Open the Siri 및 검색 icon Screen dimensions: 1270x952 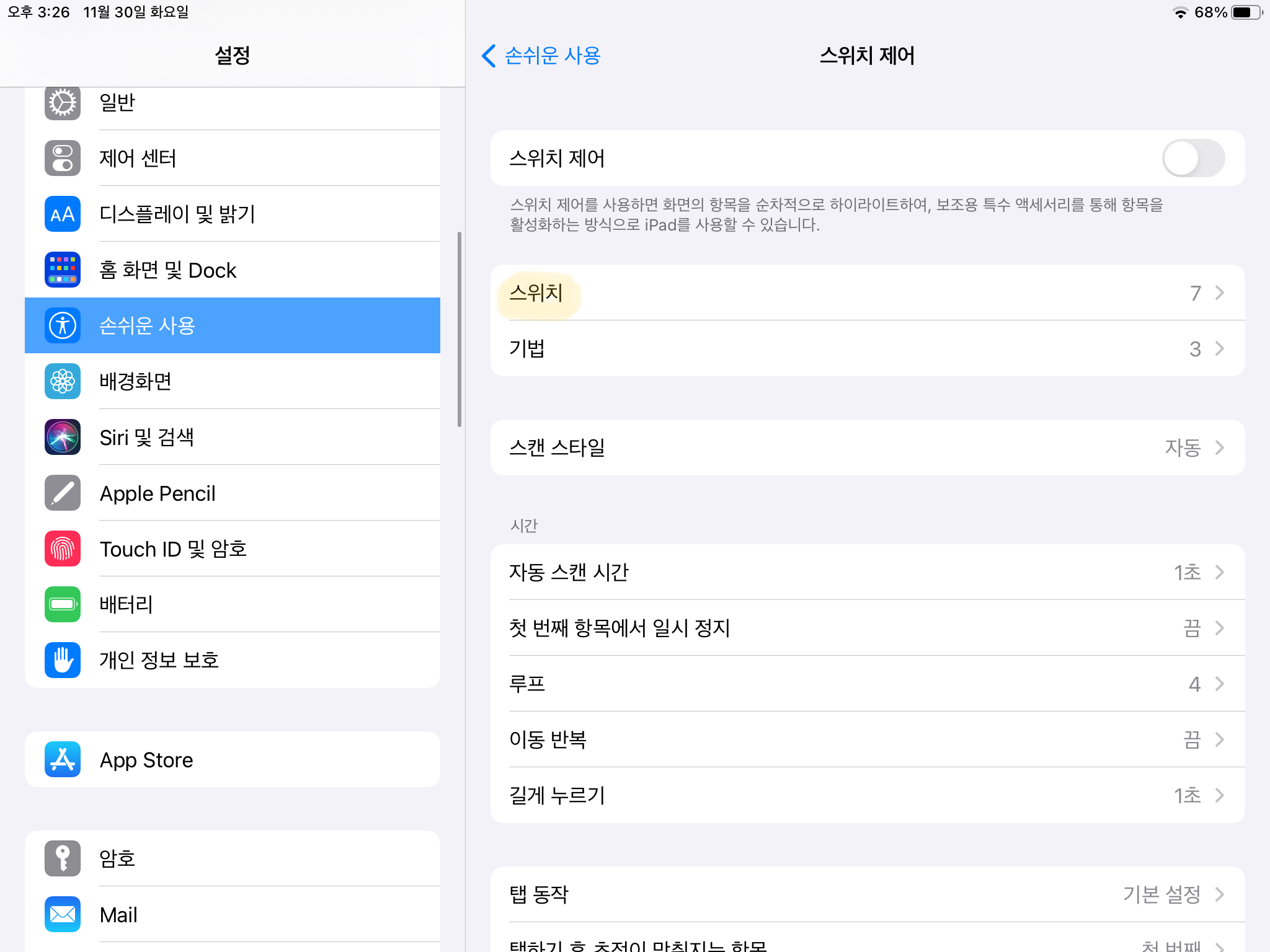coord(63,437)
